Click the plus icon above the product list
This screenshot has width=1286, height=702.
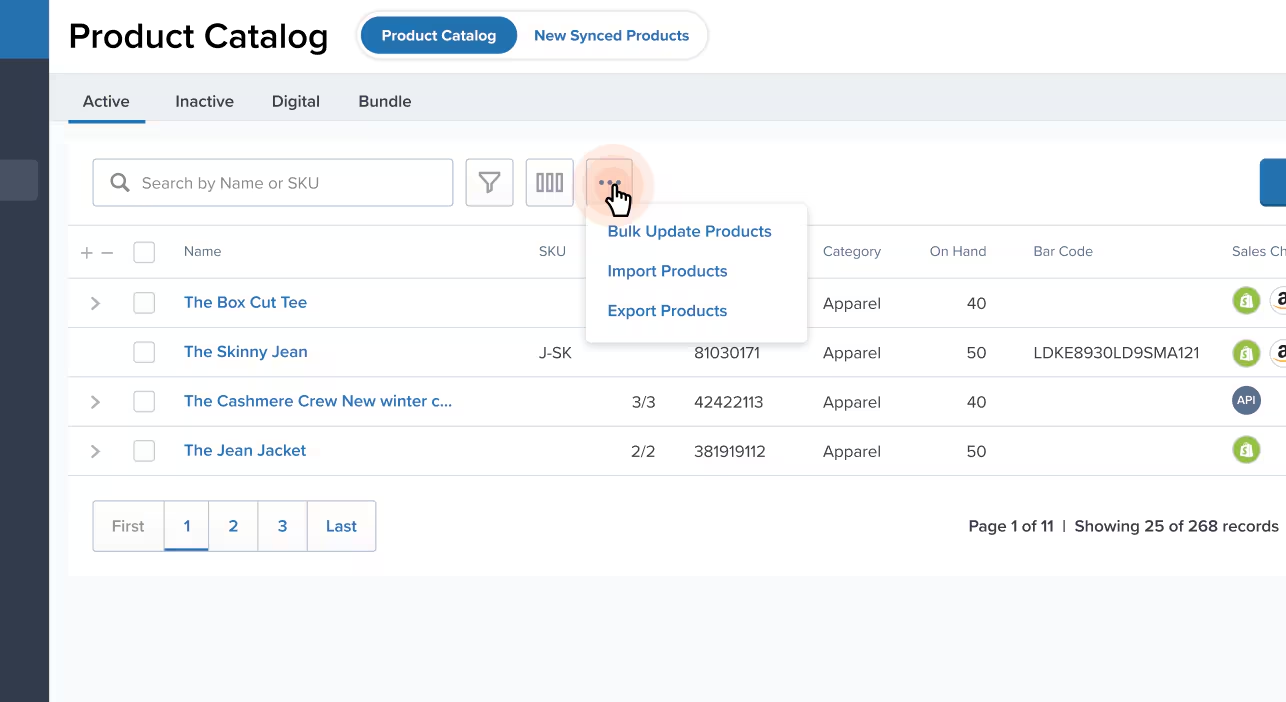86,252
